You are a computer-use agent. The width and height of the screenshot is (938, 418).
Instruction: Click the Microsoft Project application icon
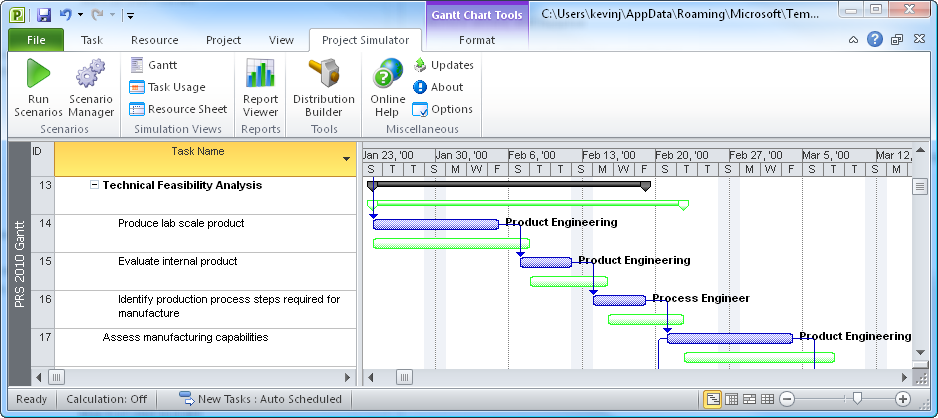[19, 15]
